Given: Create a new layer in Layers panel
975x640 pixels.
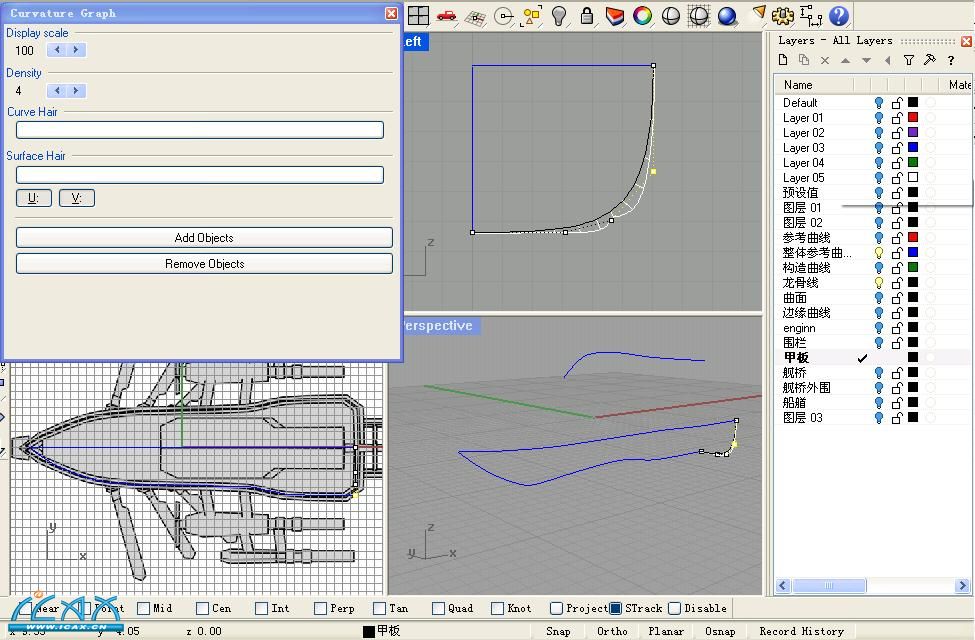Looking at the screenshot, I should 784,60.
